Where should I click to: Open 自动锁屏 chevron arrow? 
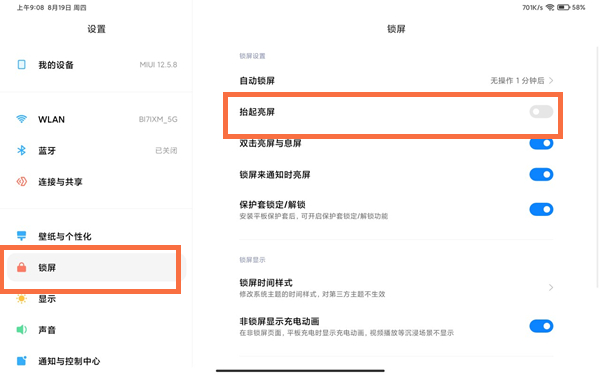tap(551, 80)
